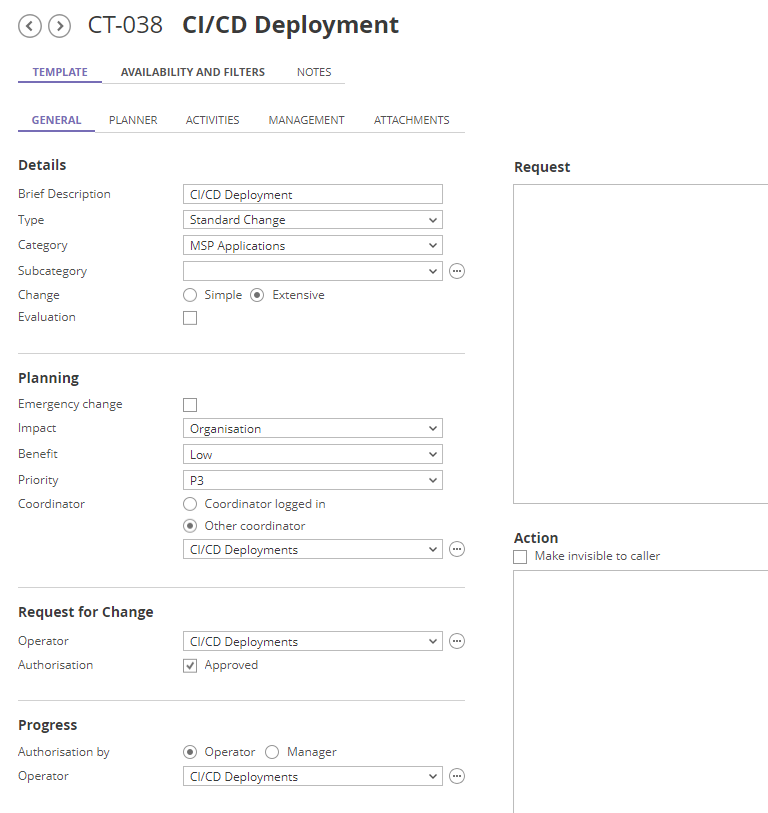The image size is (768, 813).
Task: Switch to the Availability and Filters tab
Action: (x=193, y=72)
